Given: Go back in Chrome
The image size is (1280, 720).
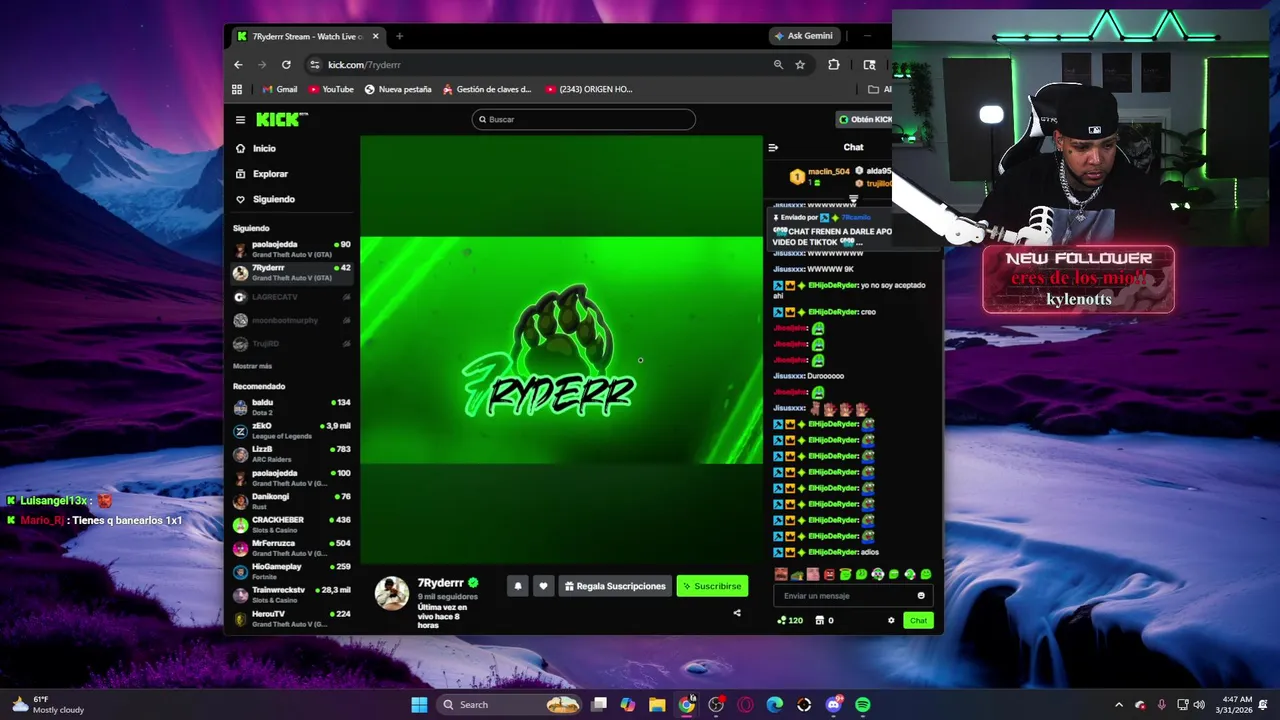Looking at the screenshot, I should tap(238, 65).
